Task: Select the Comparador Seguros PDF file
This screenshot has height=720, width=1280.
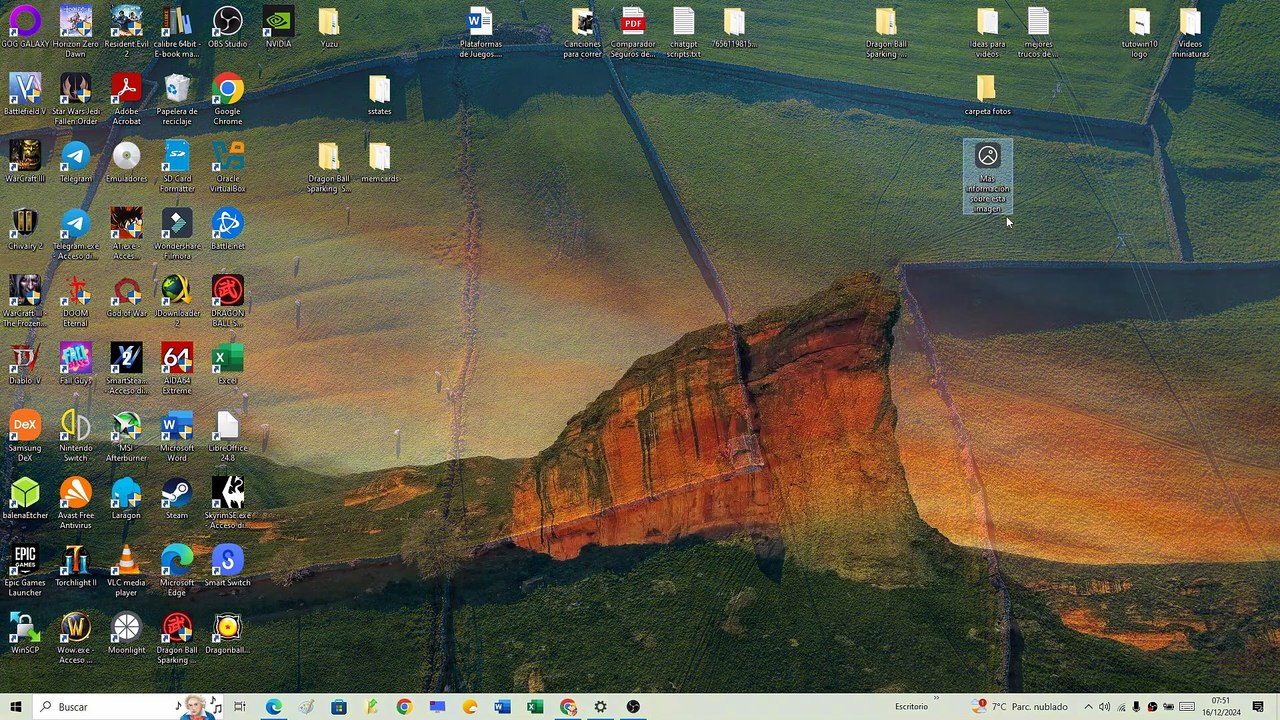Action: point(633,32)
